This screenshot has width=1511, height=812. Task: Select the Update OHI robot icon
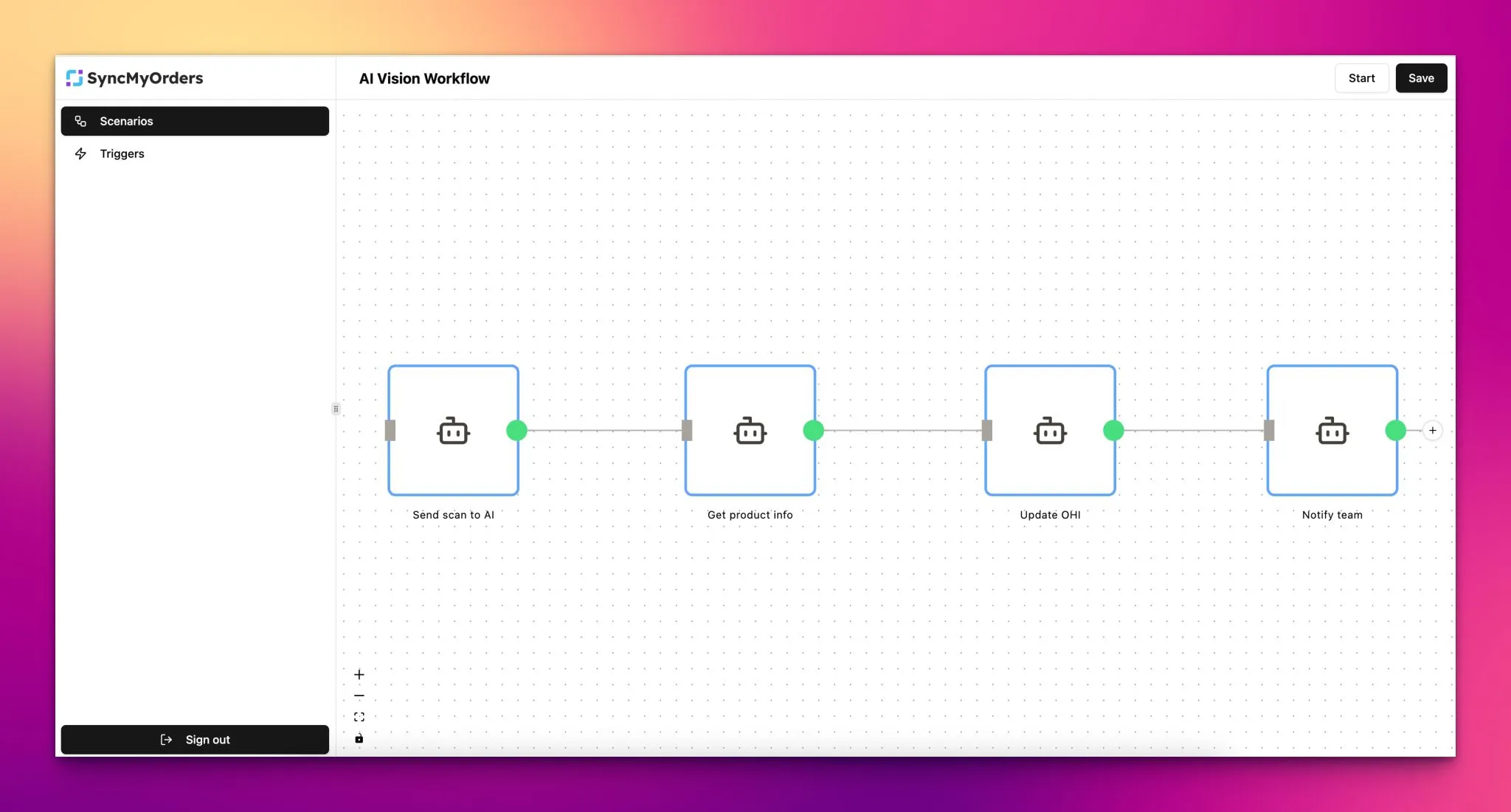1050,432
